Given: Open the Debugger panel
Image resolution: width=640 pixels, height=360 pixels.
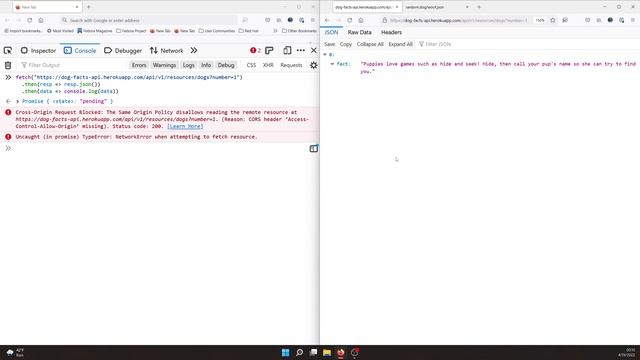Looking at the screenshot, I should click(123, 50).
